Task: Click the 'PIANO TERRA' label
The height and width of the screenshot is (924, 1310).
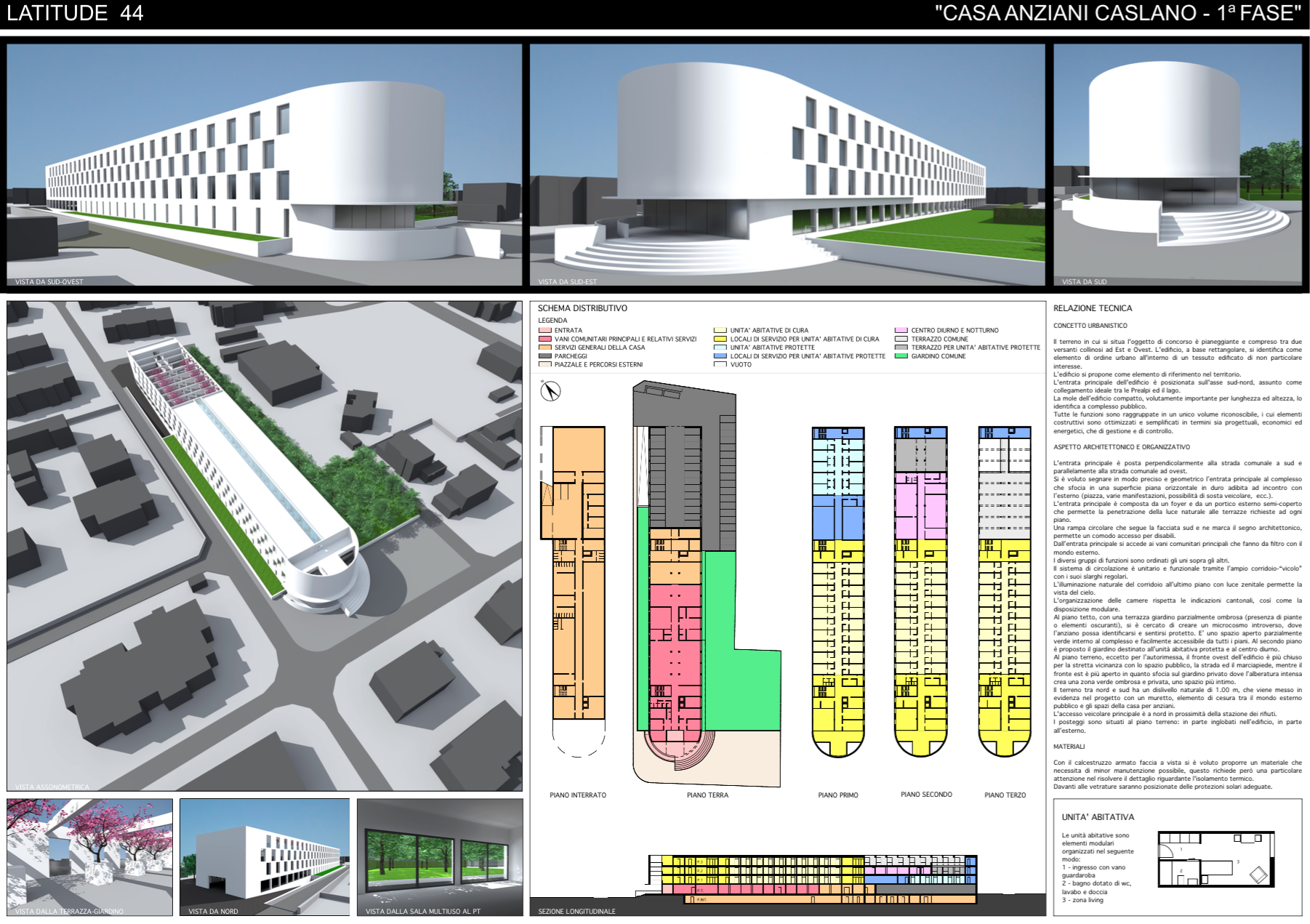Action: click(x=707, y=795)
